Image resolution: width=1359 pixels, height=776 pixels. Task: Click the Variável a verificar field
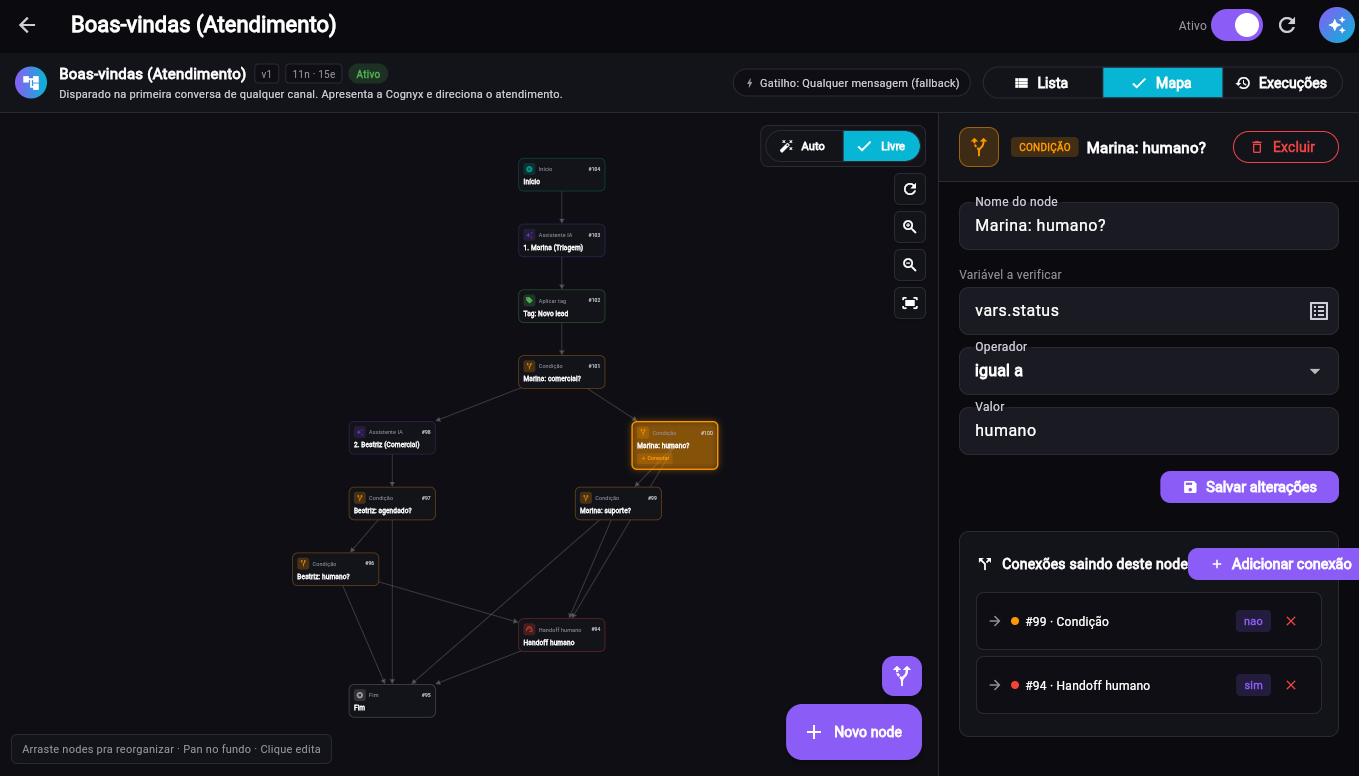point(1148,311)
